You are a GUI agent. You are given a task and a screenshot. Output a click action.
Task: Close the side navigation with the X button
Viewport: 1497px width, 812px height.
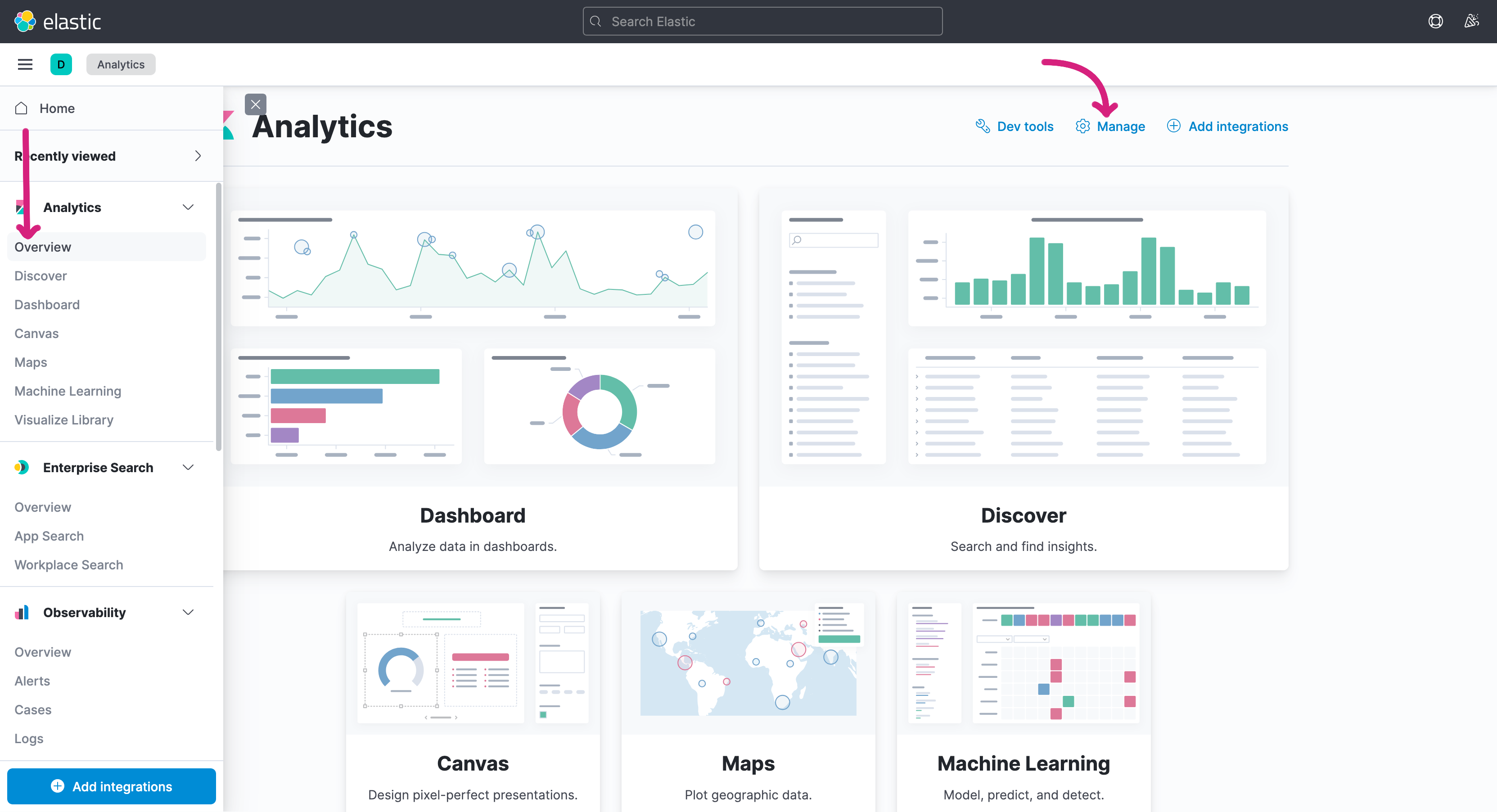(x=255, y=104)
